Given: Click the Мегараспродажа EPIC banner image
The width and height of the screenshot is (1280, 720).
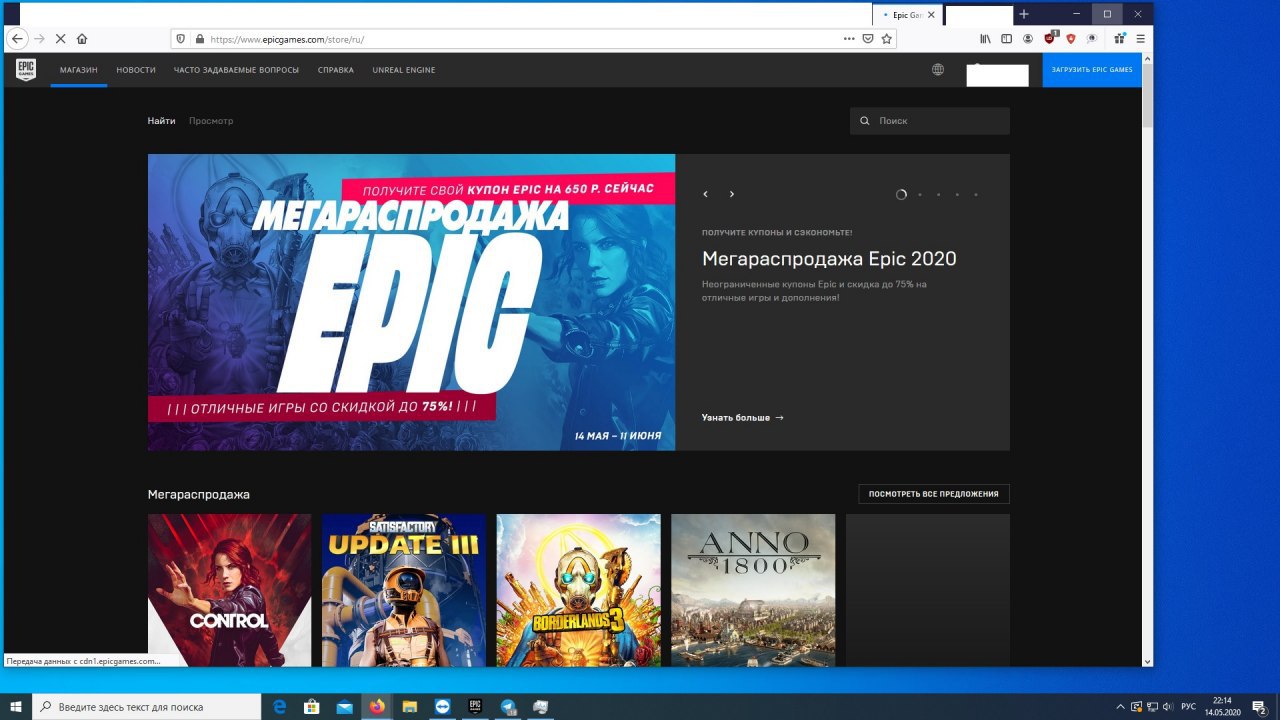Looking at the screenshot, I should [x=411, y=302].
